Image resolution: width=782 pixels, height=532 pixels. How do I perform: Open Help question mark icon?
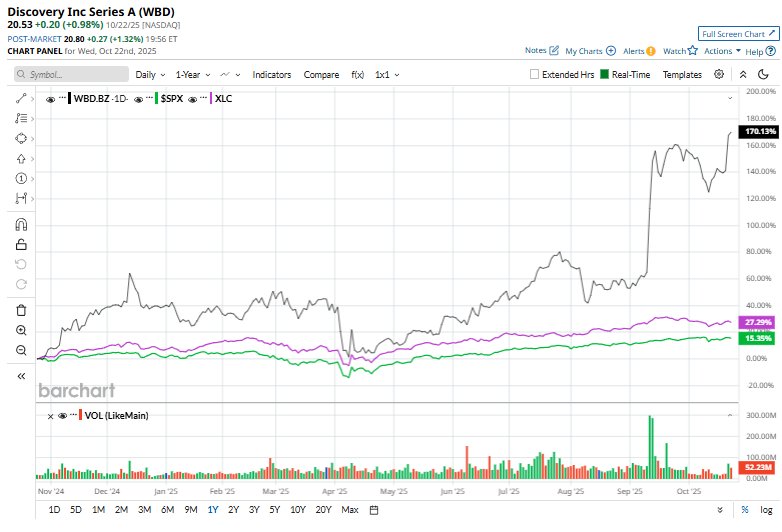(x=771, y=51)
